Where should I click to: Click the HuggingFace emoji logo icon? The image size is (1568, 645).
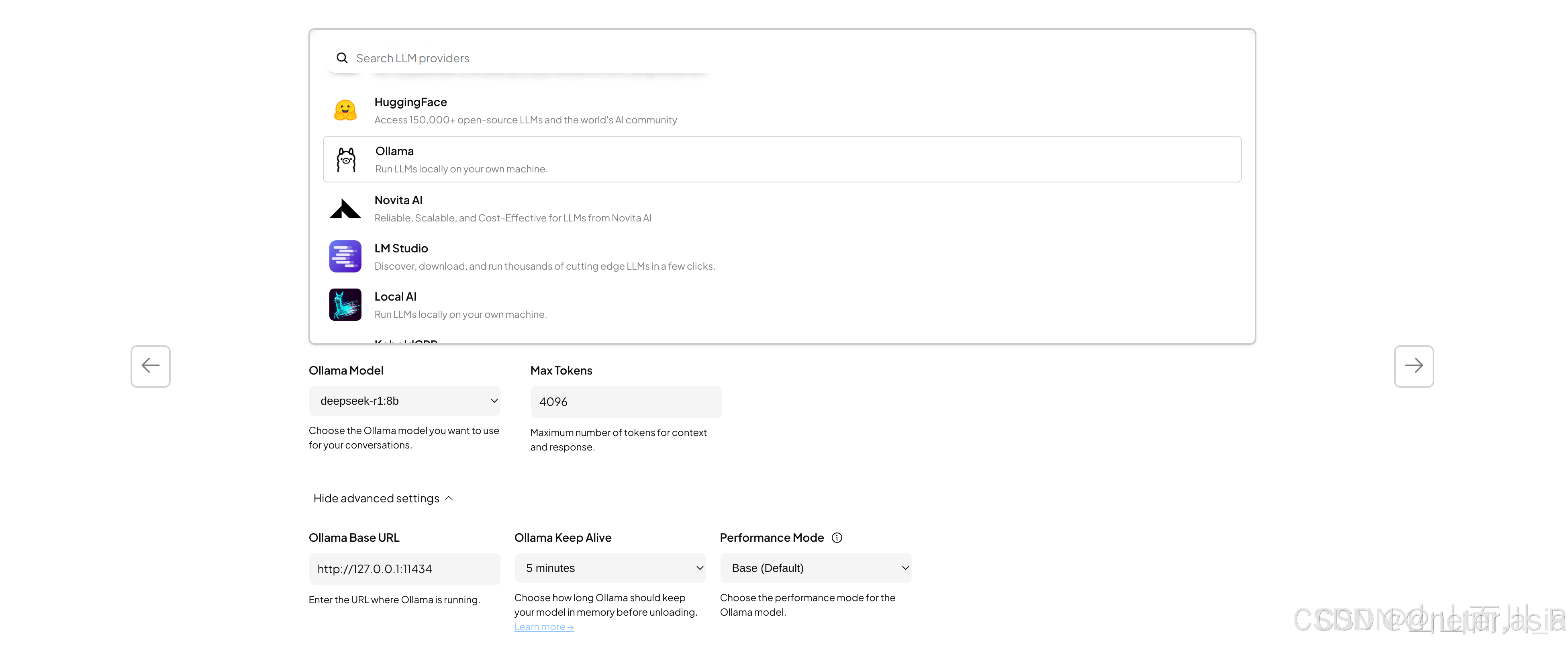click(345, 110)
